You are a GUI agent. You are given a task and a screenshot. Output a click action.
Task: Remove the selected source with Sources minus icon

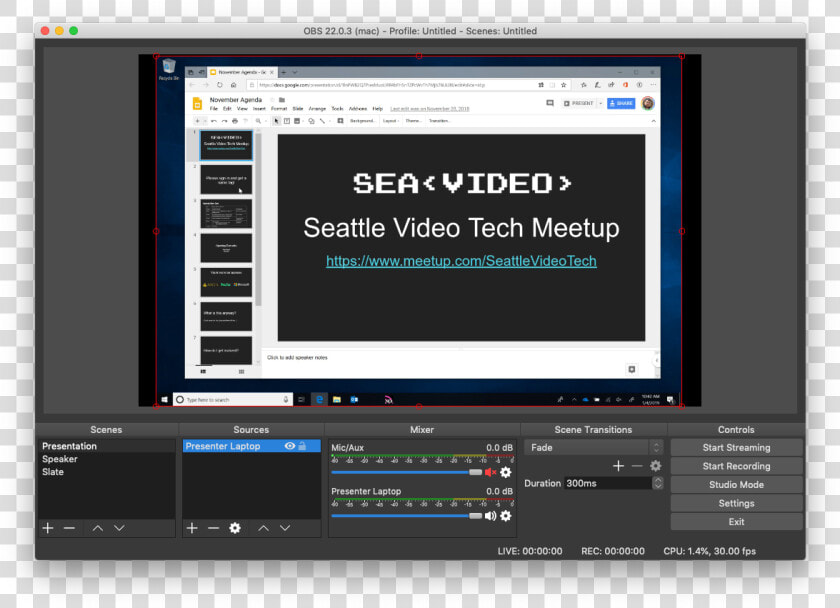(213, 528)
